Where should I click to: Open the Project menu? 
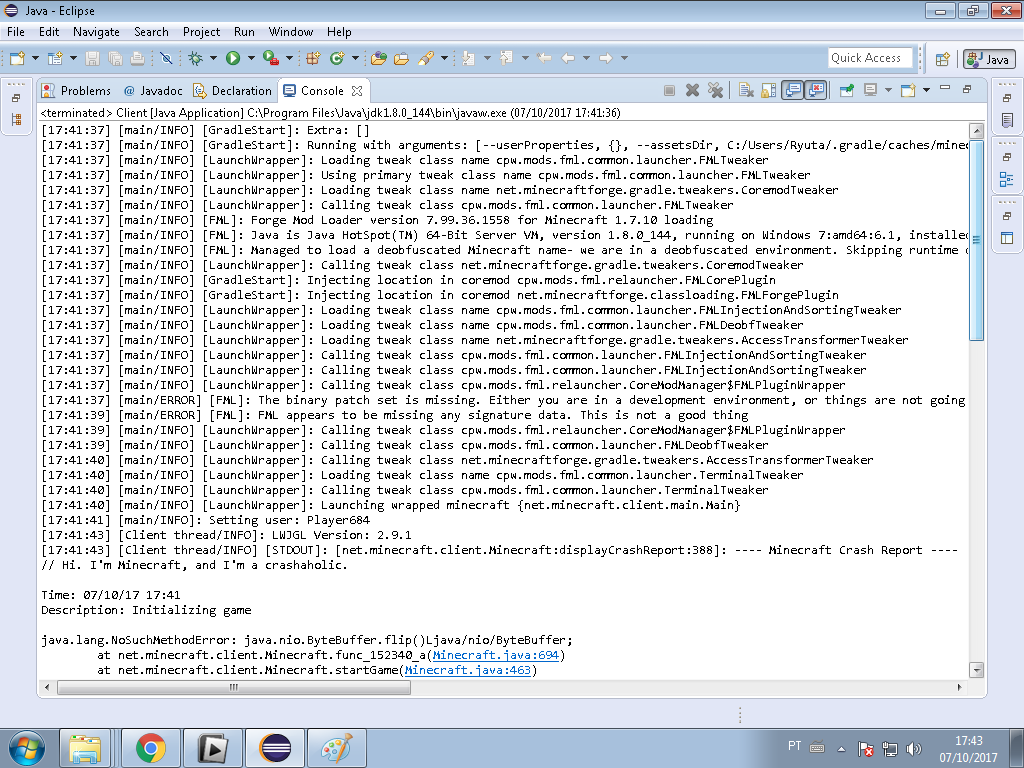(201, 32)
